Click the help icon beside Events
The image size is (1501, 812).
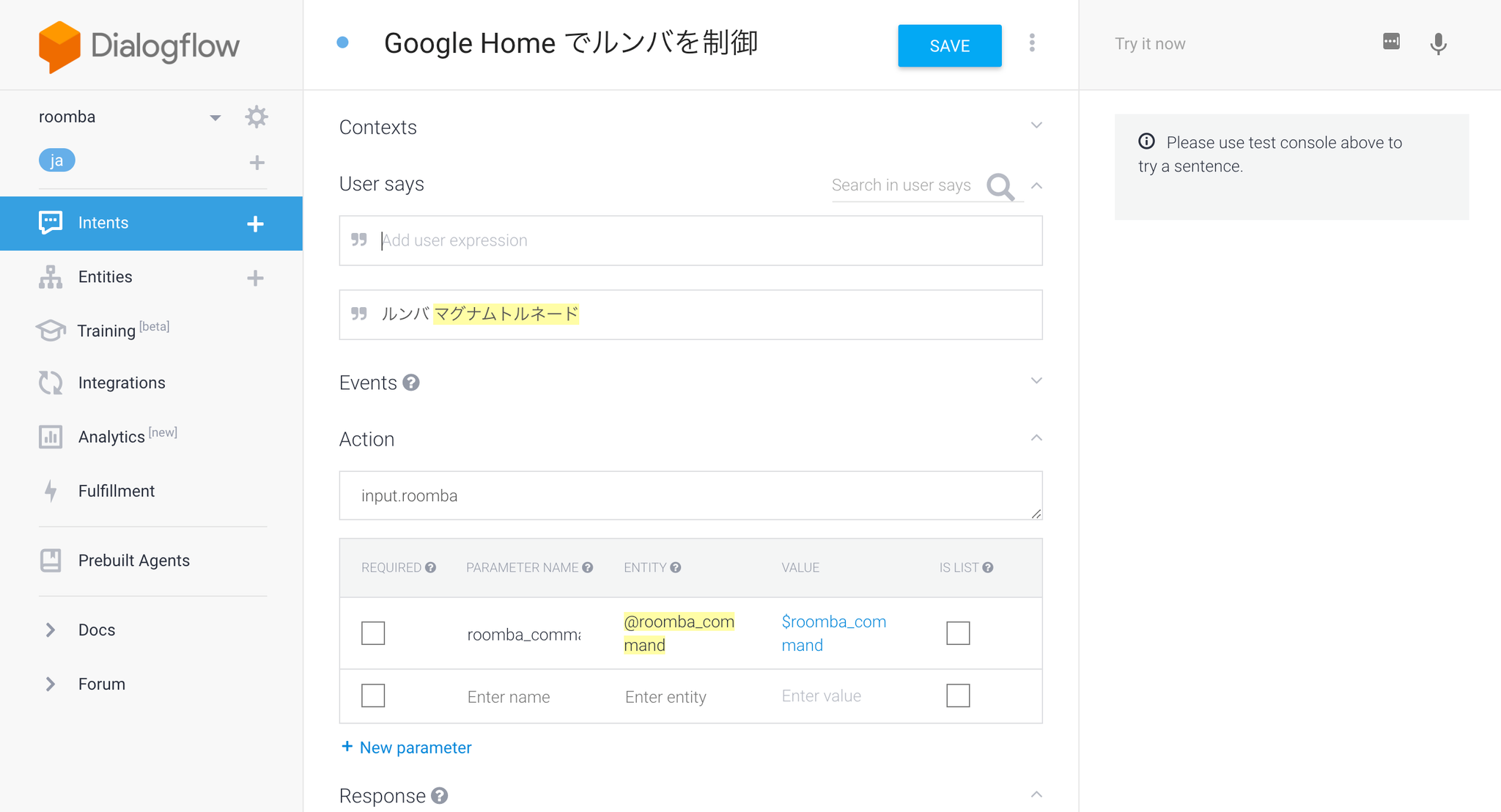click(x=411, y=383)
